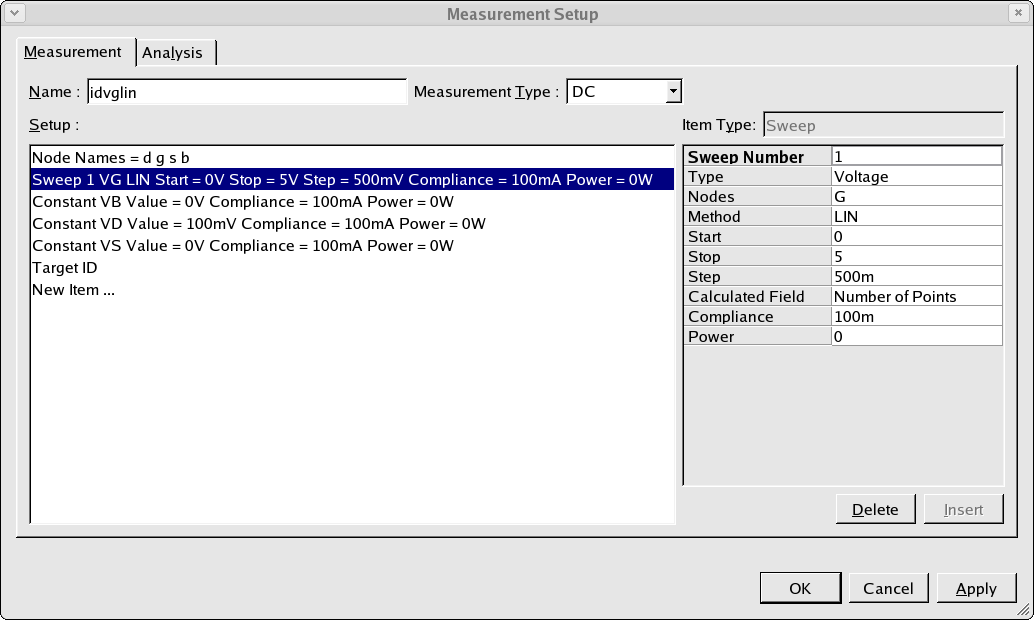1034x620 pixels.
Task: Click the Sweep Number property label
Action: click(758, 156)
